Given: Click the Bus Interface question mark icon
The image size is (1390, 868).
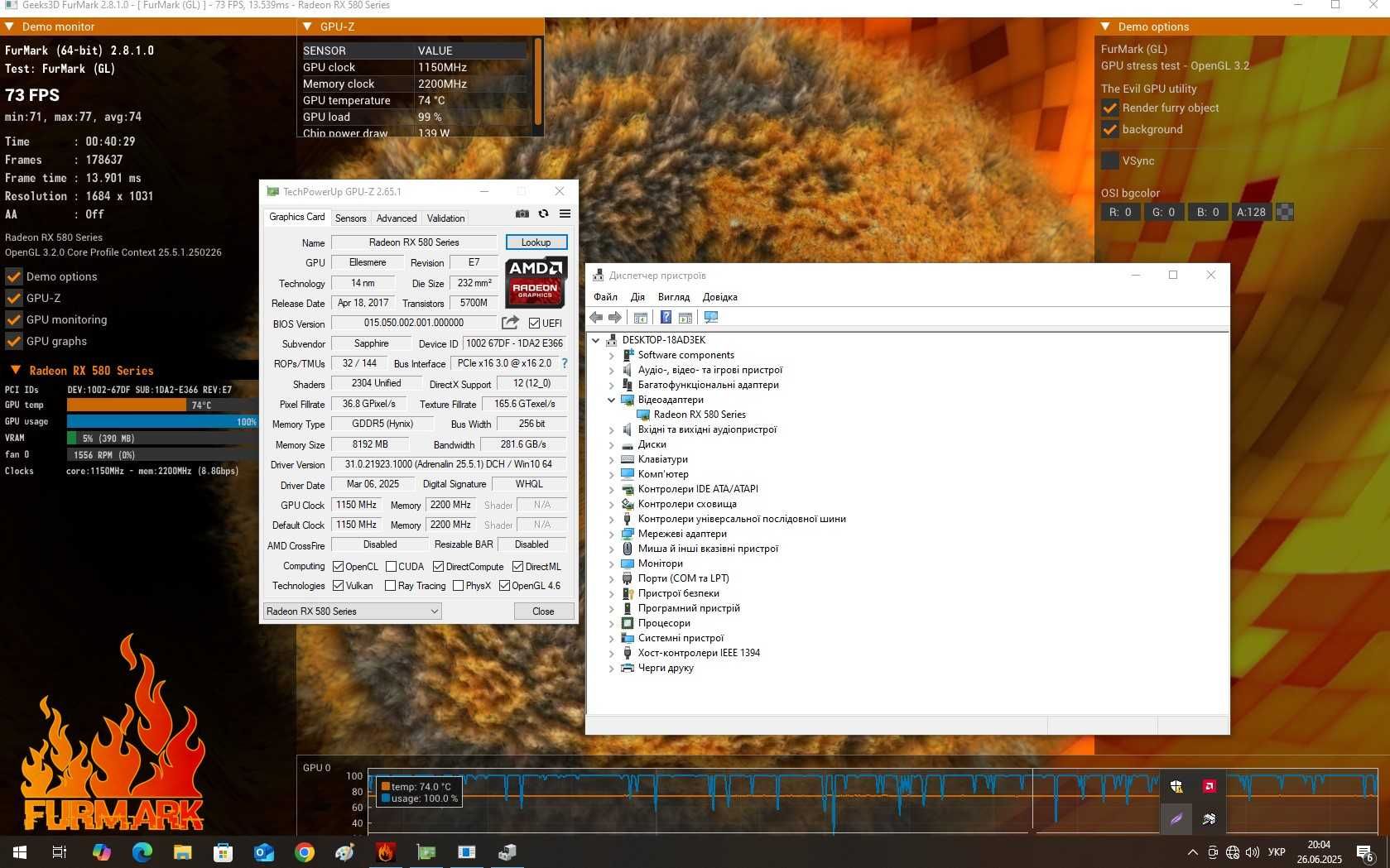Looking at the screenshot, I should 565,363.
